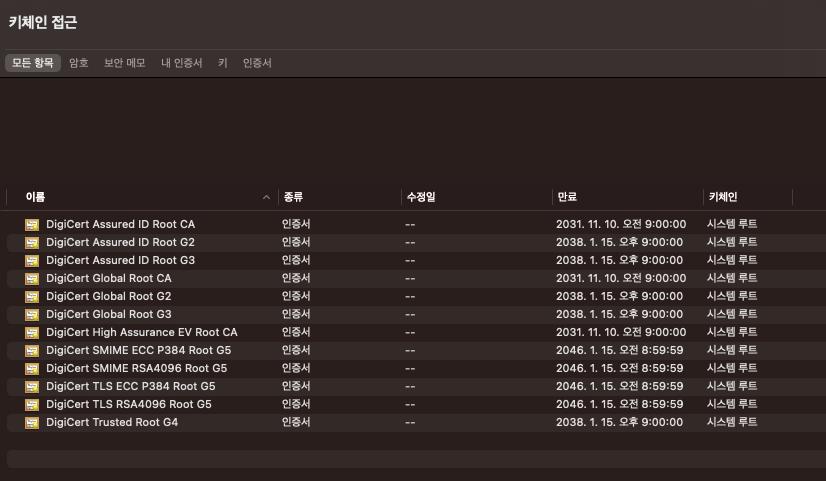Click 시스템 루트 cell of DigiCert TLS ECC P384 Root G5
826x481 pixels.
tap(732, 386)
